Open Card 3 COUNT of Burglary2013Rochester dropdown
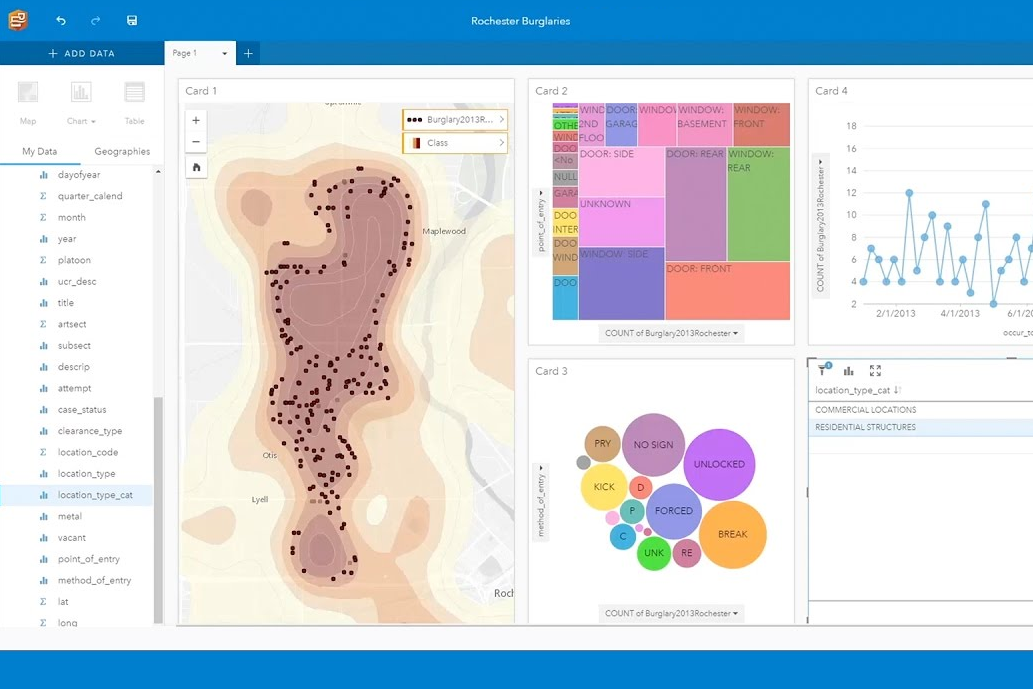 (671, 613)
